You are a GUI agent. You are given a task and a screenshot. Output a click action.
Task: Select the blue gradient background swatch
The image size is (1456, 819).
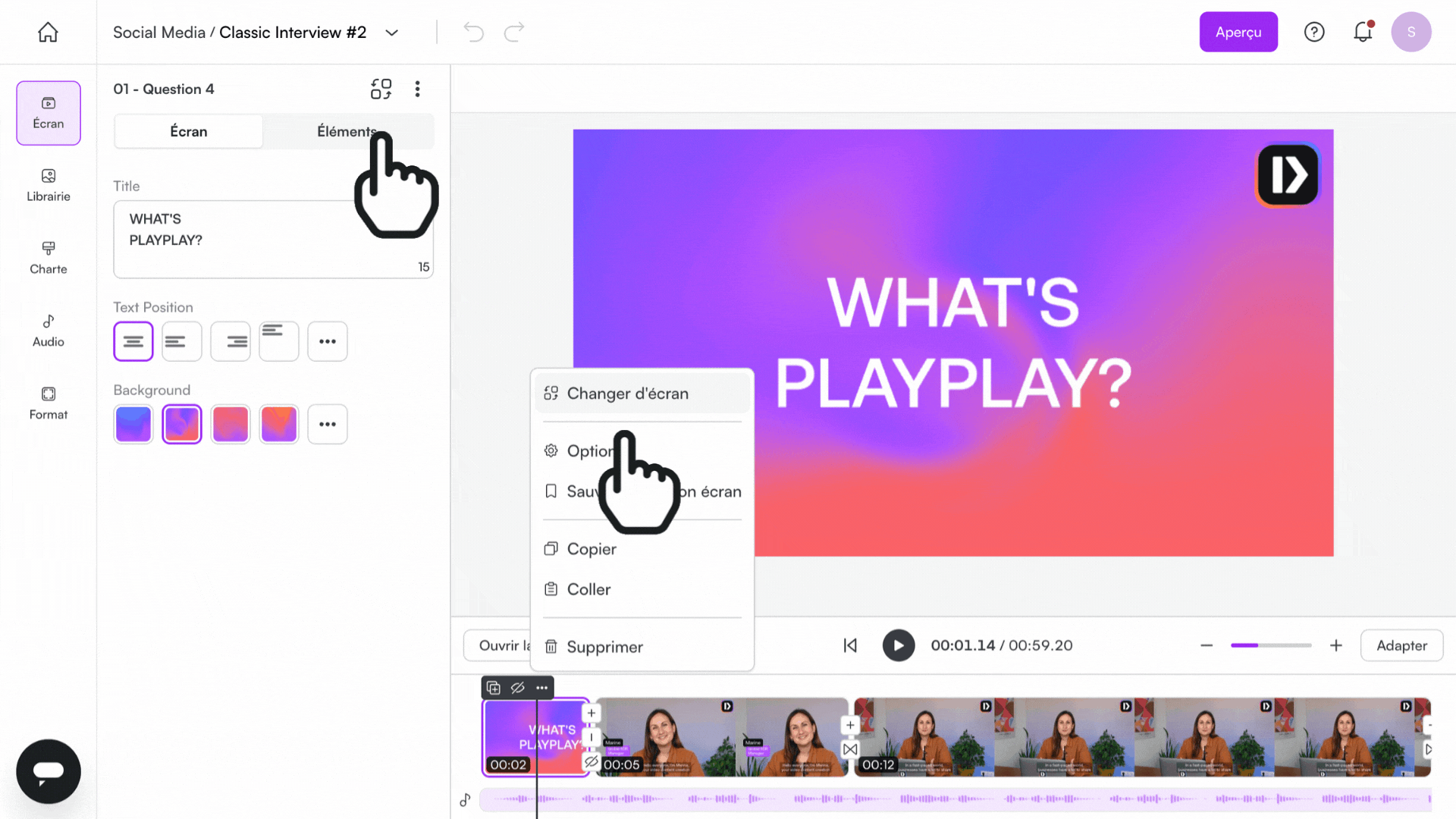(x=133, y=424)
